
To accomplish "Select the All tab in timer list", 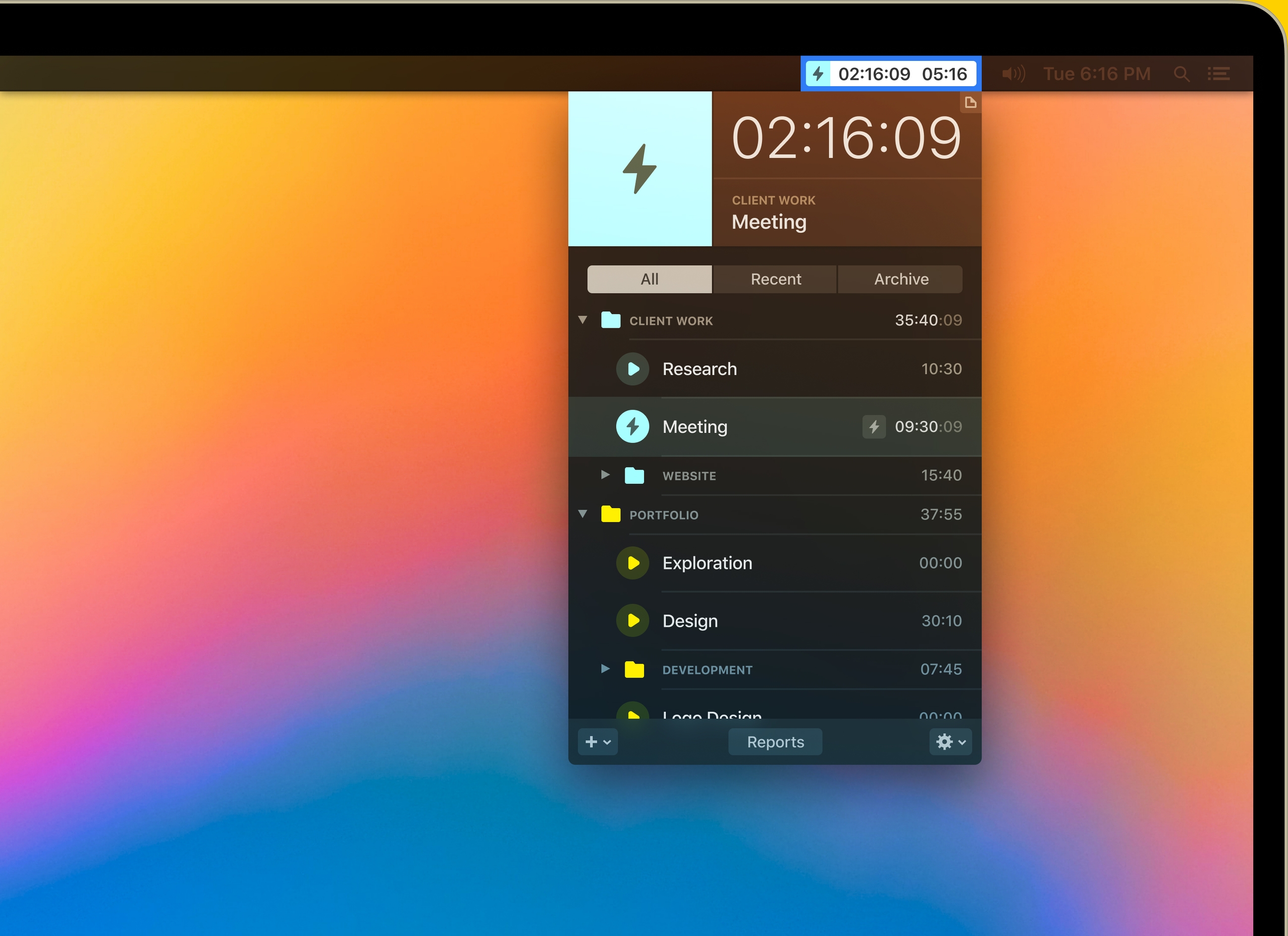I will 649,279.
